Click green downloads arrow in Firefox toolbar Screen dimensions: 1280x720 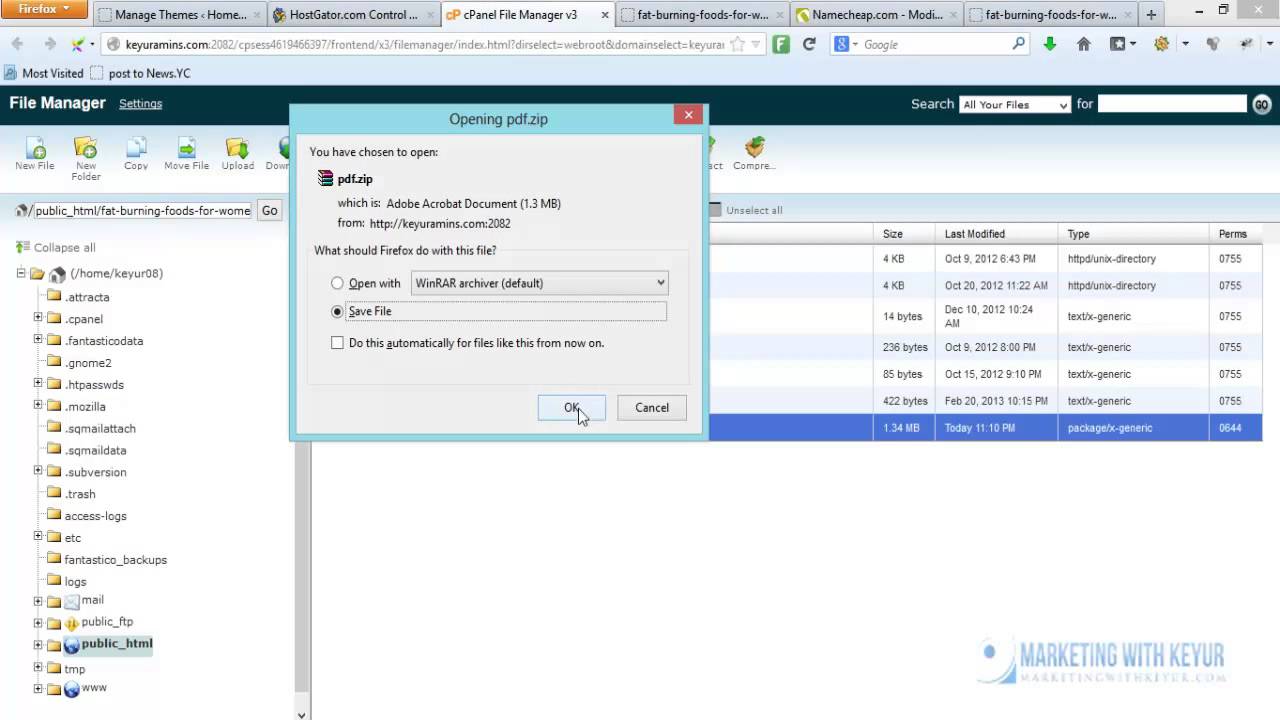click(1049, 44)
